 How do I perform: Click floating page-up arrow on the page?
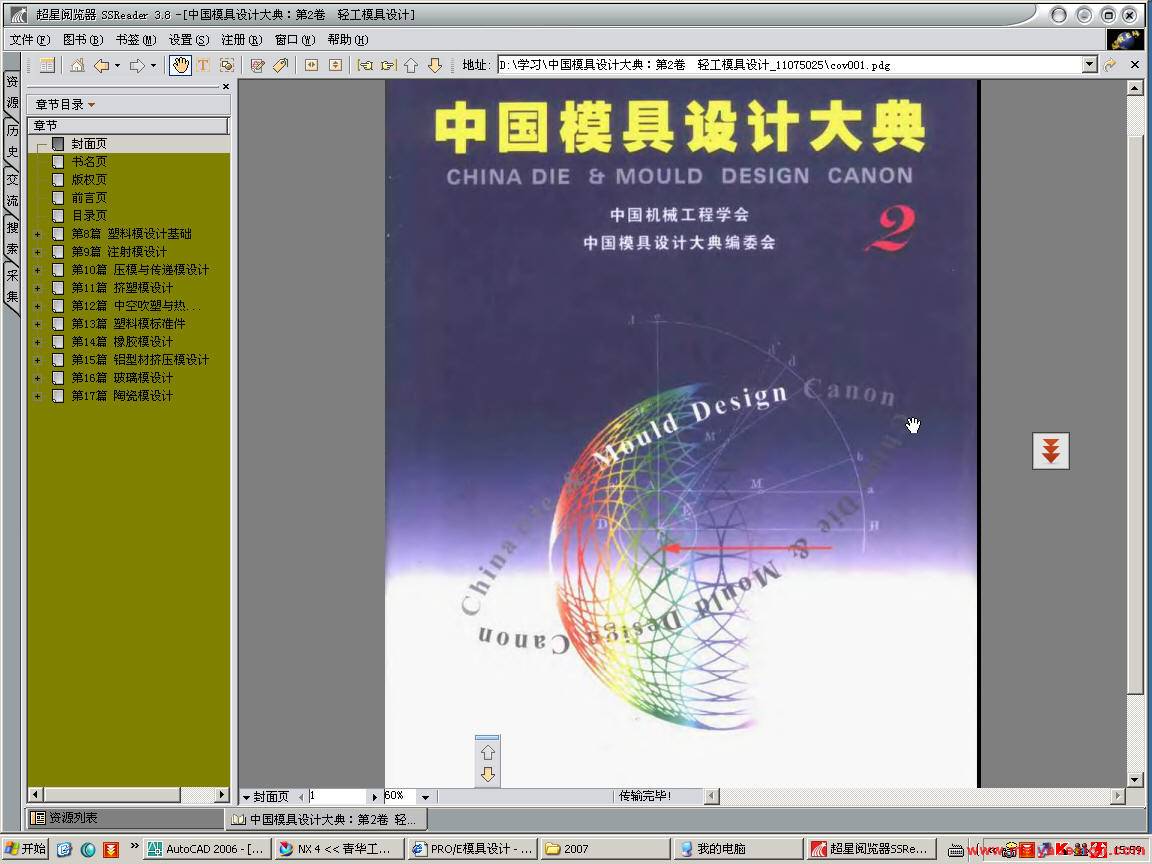(x=488, y=753)
